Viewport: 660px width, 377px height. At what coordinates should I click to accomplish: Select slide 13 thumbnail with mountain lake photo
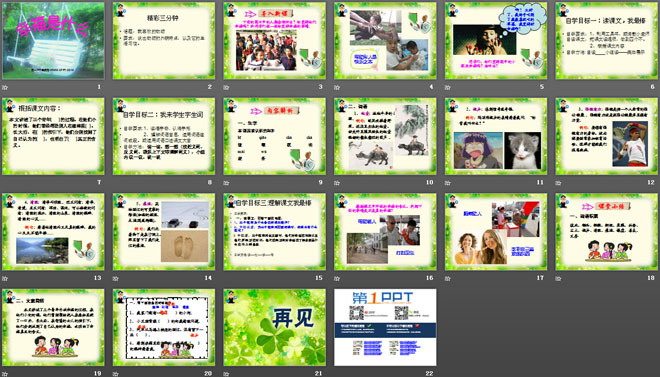[53, 232]
